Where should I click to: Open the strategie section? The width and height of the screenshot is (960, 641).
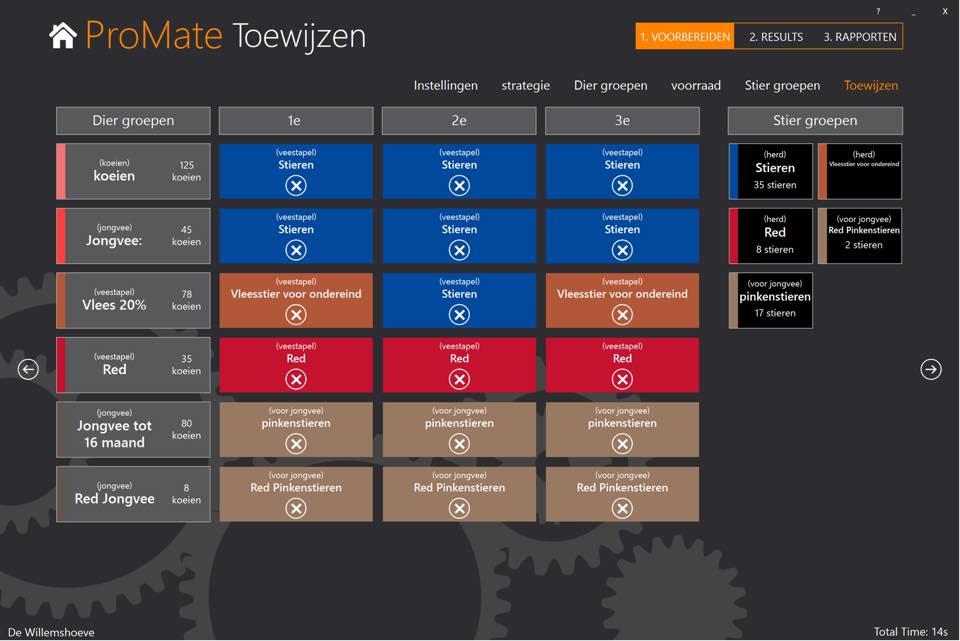tap(525, 86)
